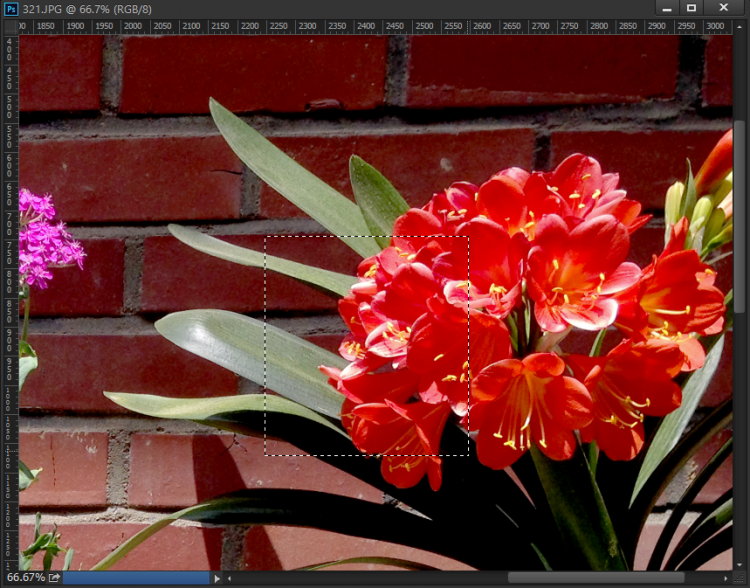Click the vertical ruler on the left edge
This screenshot has width=750, height=588.
[10, 300]
